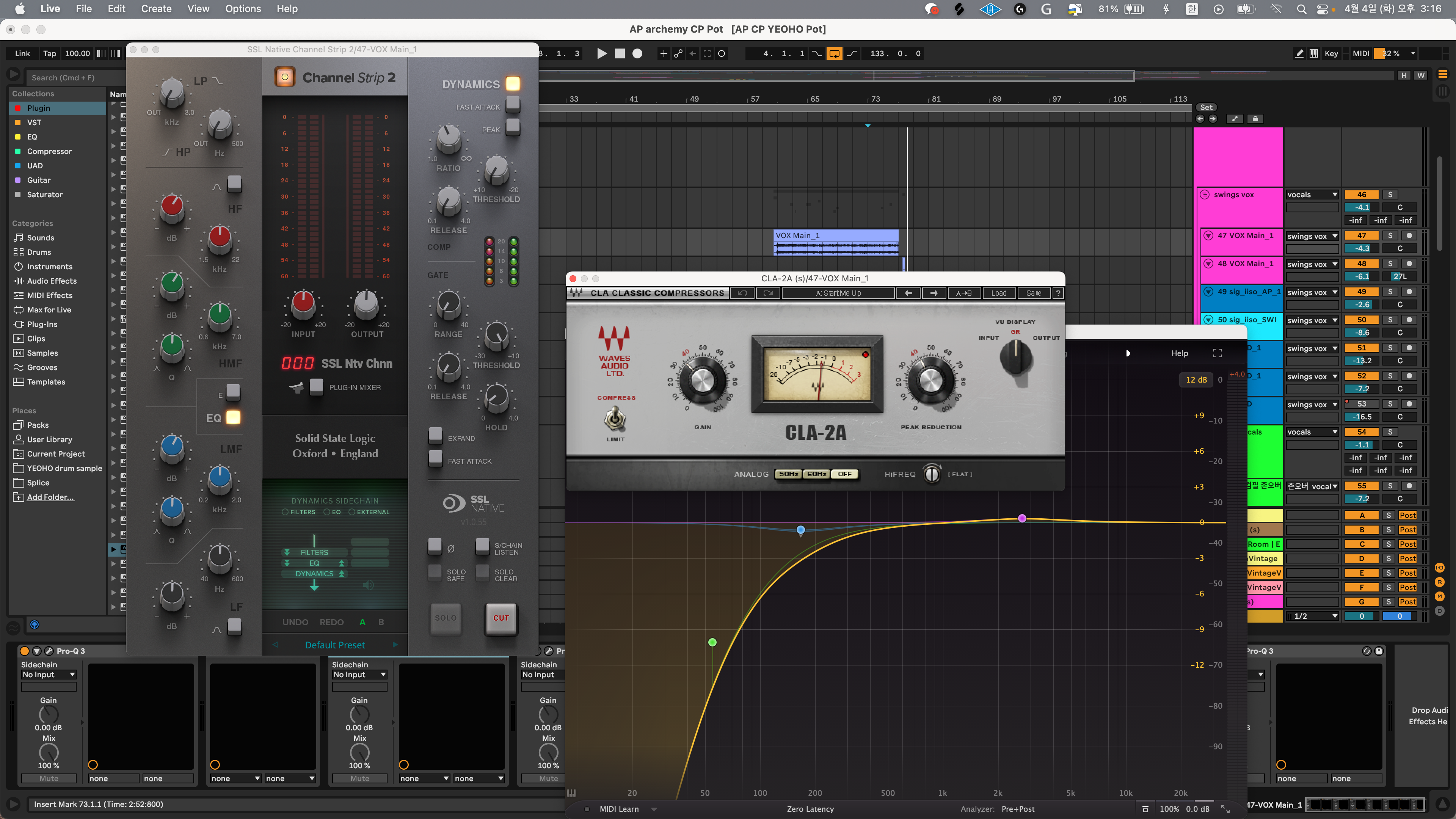Go to previous preset in CLA-2A
The height and width of the screenshot is (819, 1456).
click(908, 293)
